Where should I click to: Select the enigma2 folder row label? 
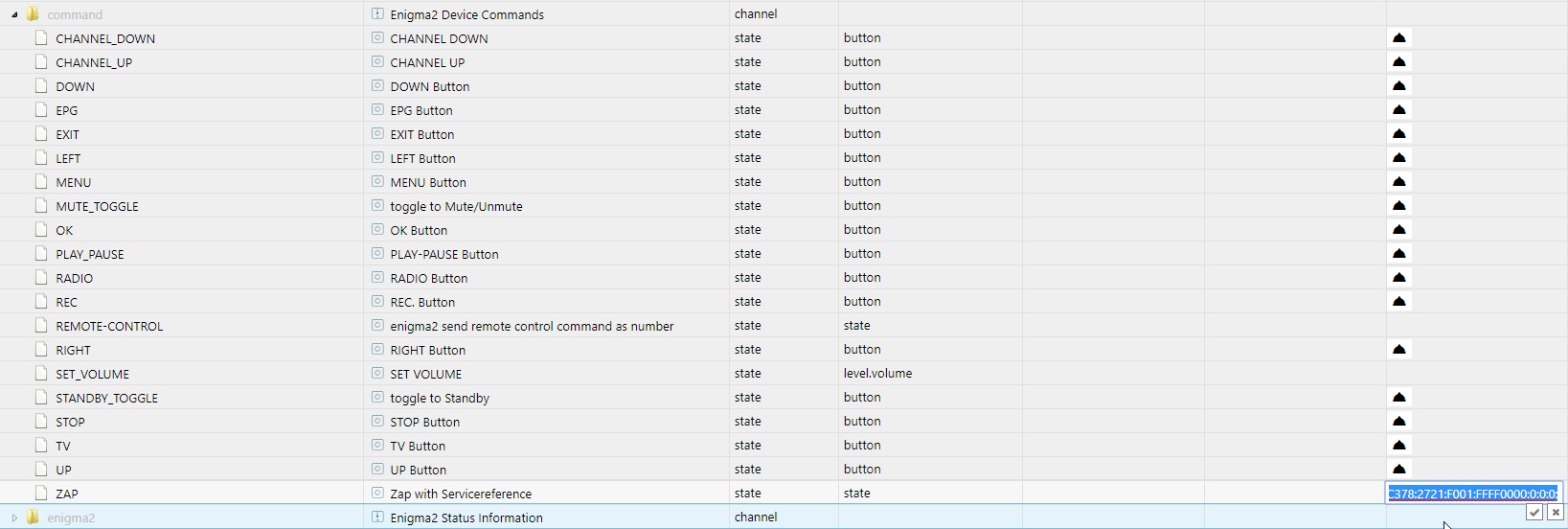click(71, 517)
